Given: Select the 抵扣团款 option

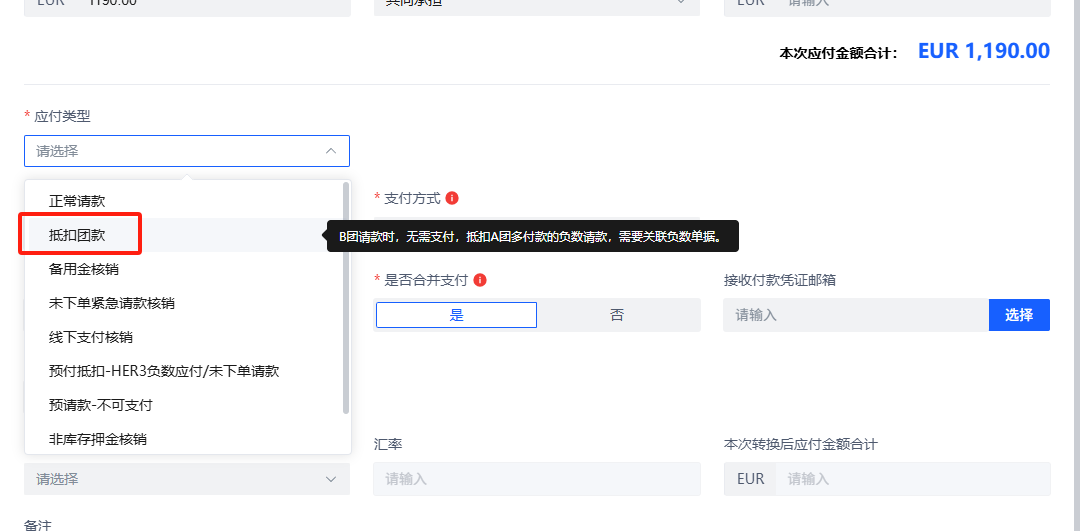Looking at the screenshot, I should (77, 235).
